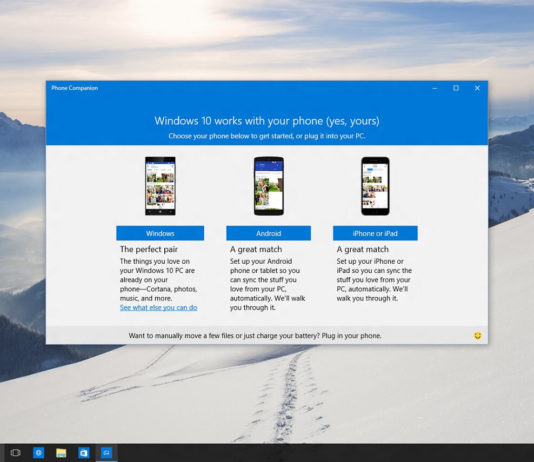Click 'A great match' under Android
This screenshot has width=534, height=462.
(x=256, y=249)
